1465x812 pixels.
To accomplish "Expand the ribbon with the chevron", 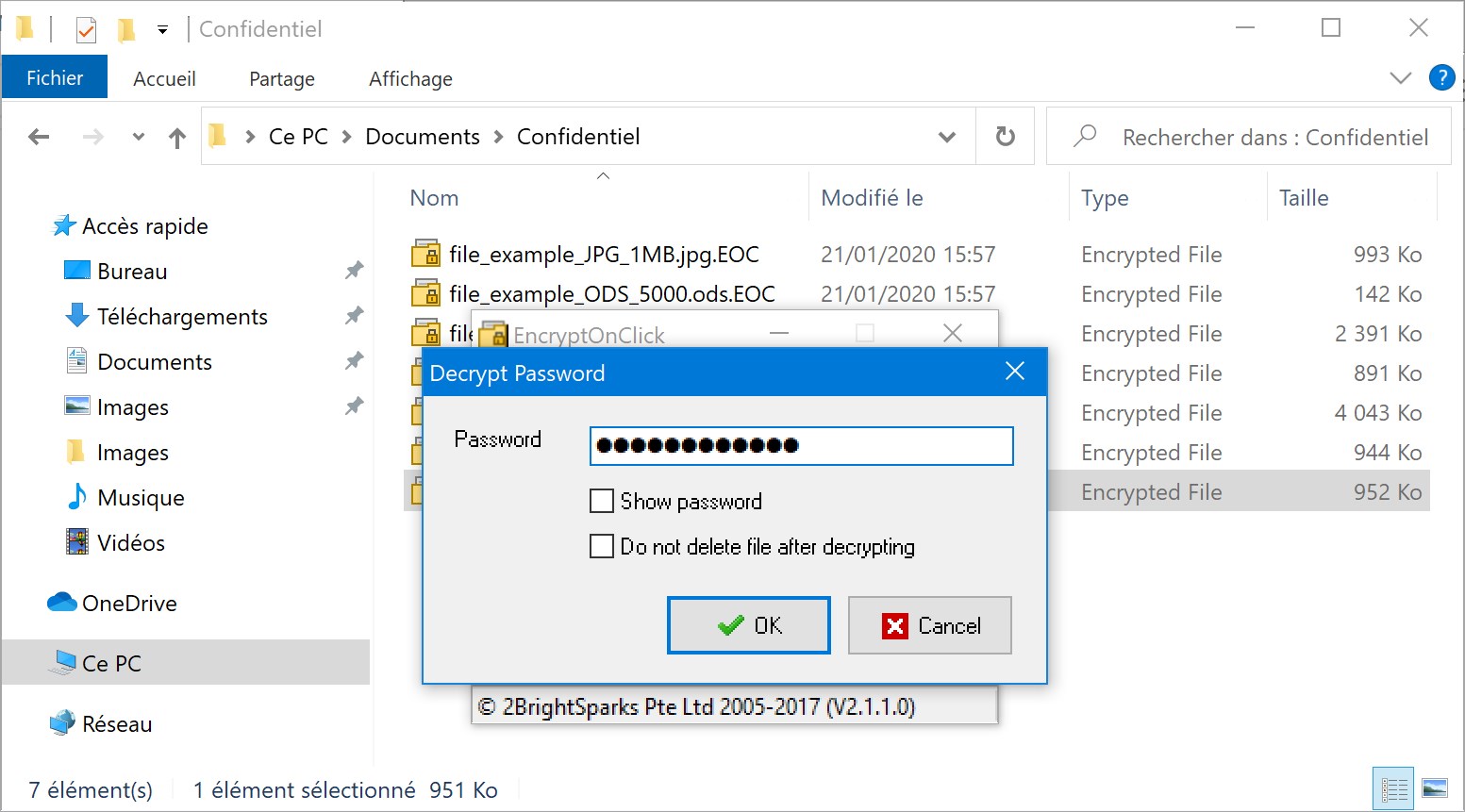I will [x=1401, y=77].
